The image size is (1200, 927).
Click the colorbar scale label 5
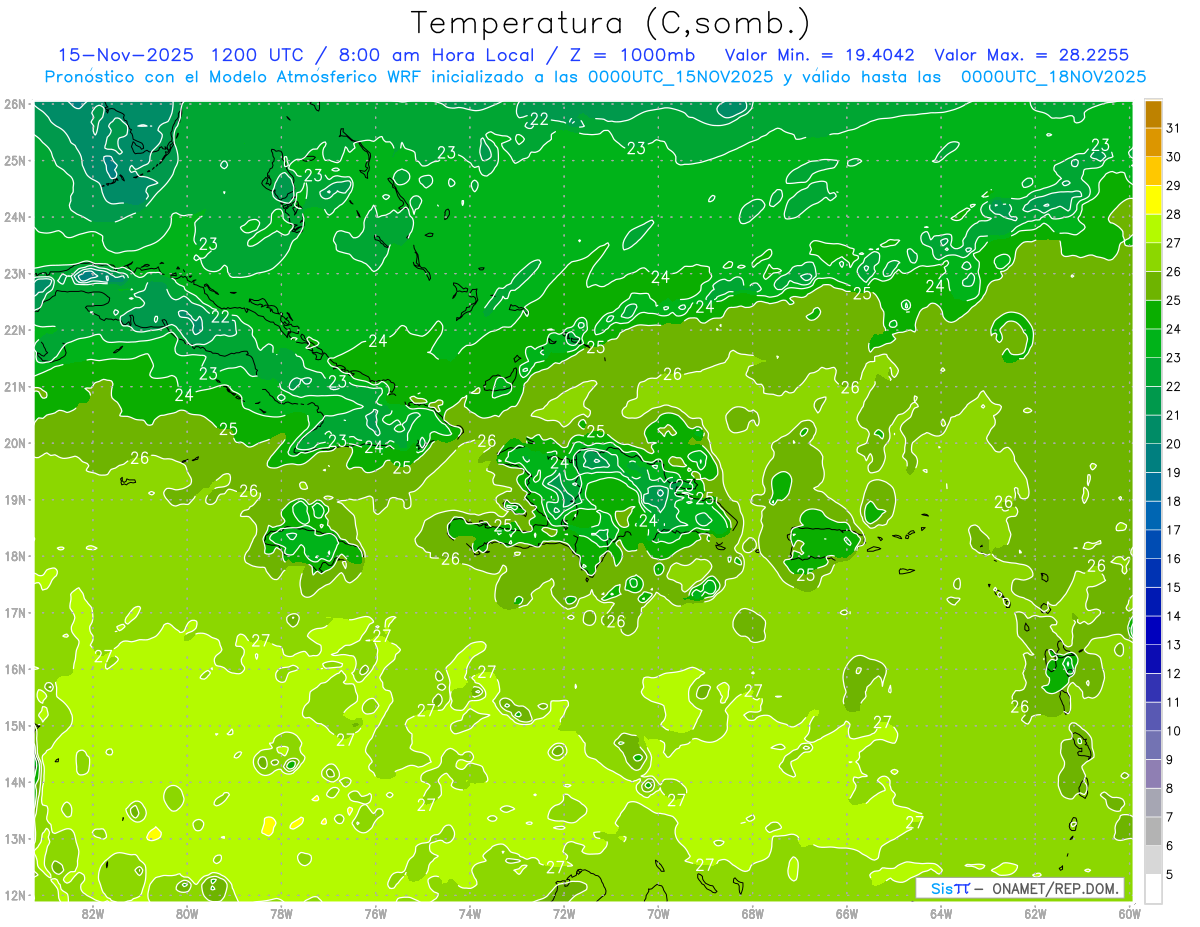point(1170,874)
